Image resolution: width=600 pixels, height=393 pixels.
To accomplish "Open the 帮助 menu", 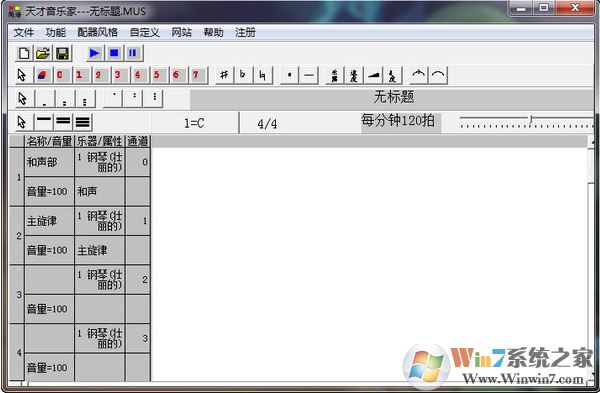I will [214, 33].
